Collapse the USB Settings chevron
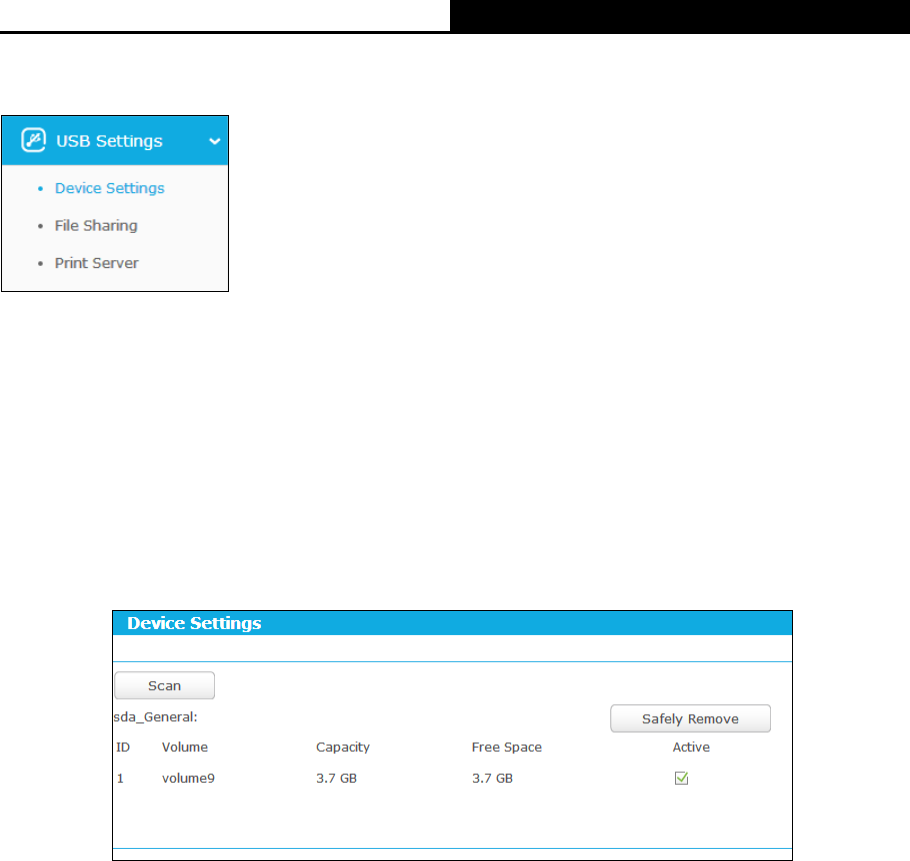 tap(215, 141)
